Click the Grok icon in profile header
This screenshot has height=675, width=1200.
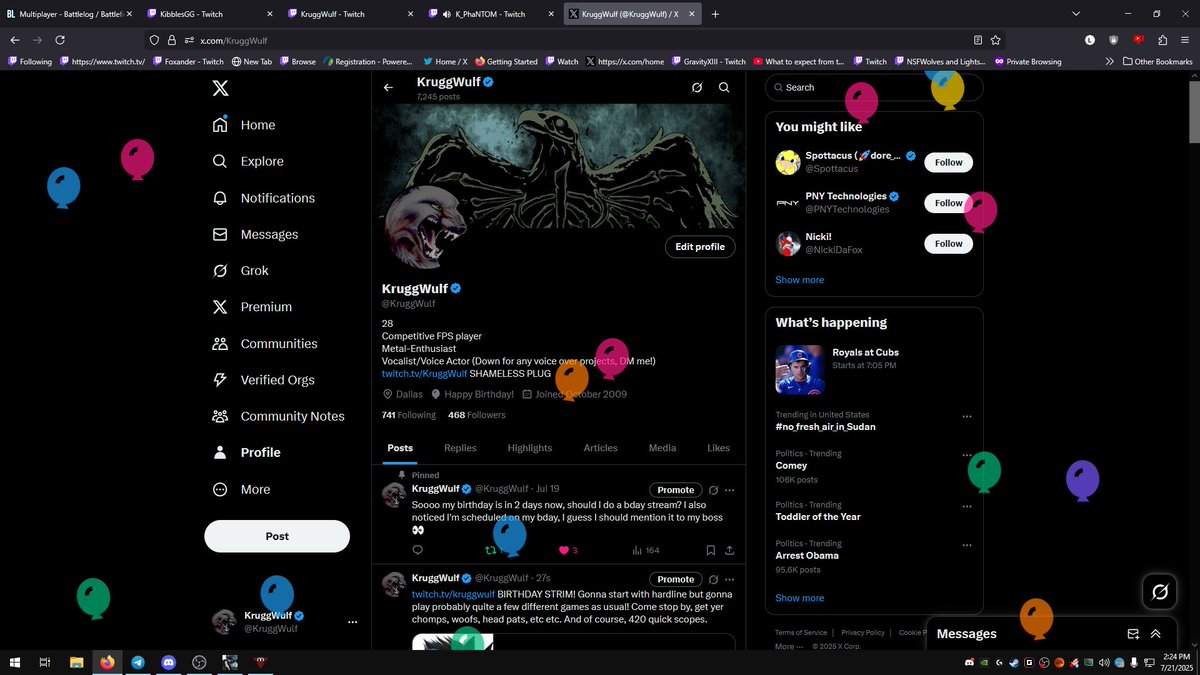click(x=697, y=88)
